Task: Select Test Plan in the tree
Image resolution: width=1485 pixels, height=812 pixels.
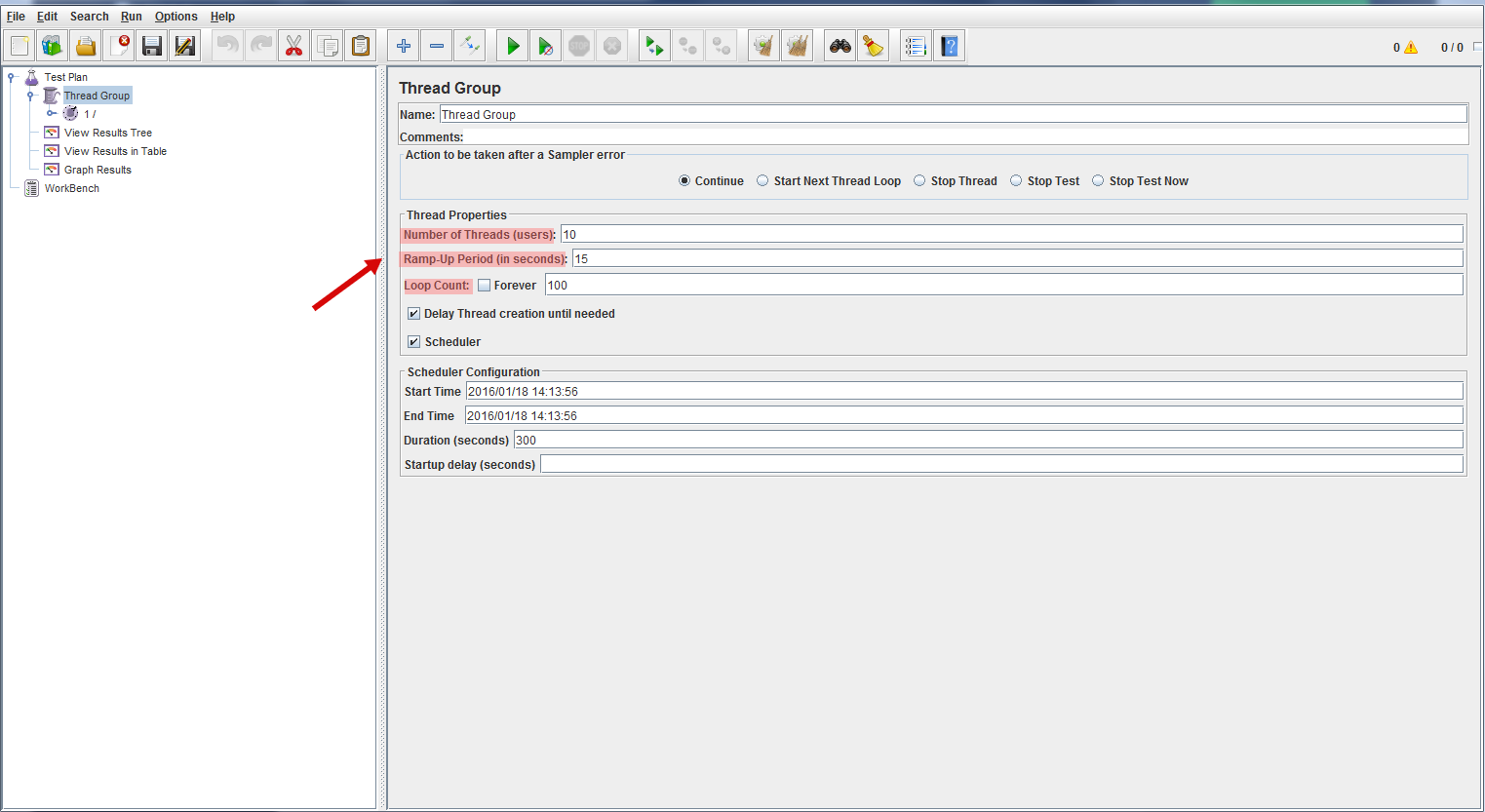Action: (65, 77)
